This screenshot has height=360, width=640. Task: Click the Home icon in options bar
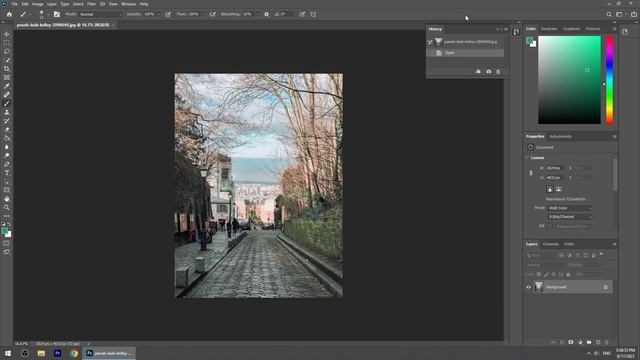[9, 14]
